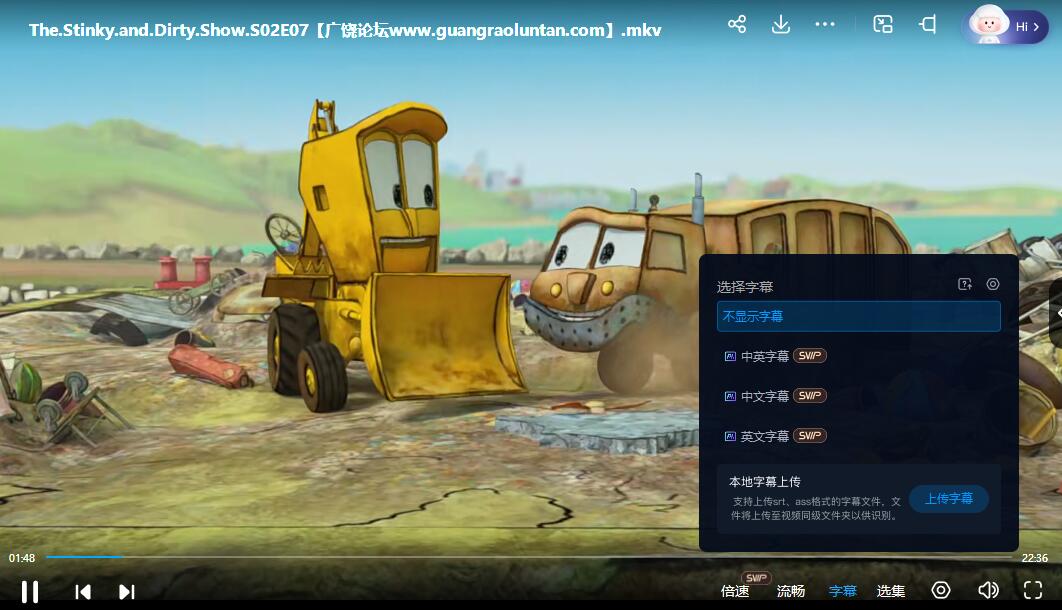Click the SVIP badge beside 中英字幕
Screen dimensions: 1062x610
pyautogui.click(x=810, y=355)
